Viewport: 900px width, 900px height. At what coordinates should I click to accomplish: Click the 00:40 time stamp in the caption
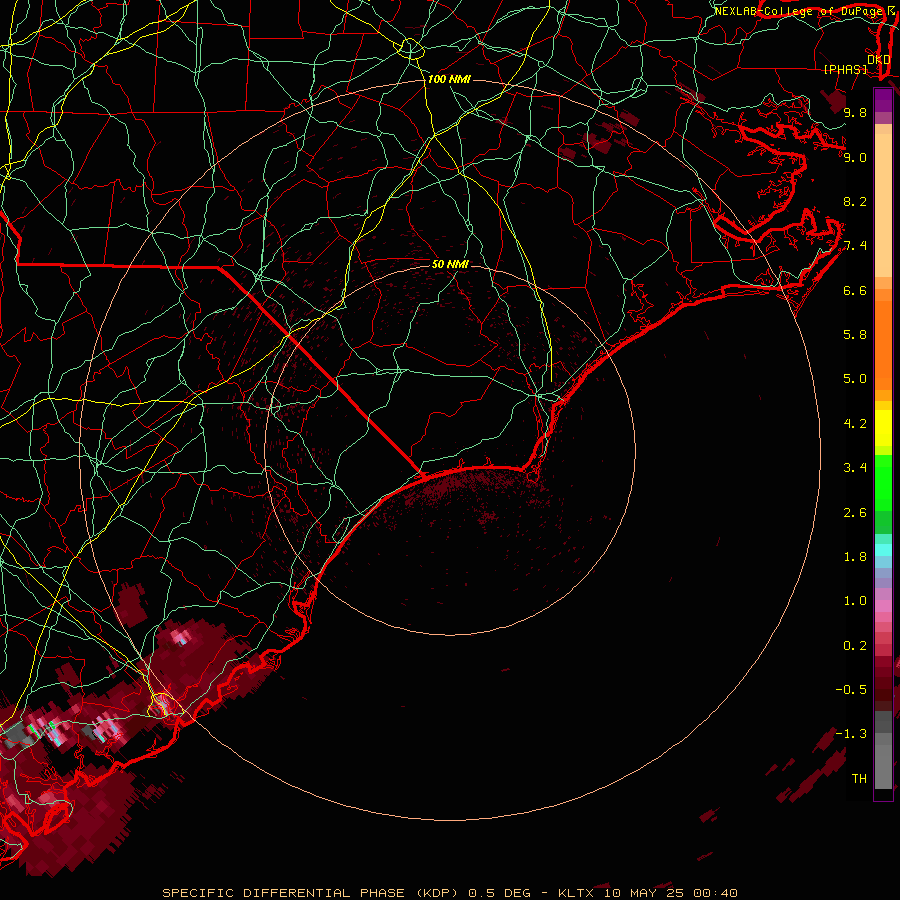(x=715, y=893)
